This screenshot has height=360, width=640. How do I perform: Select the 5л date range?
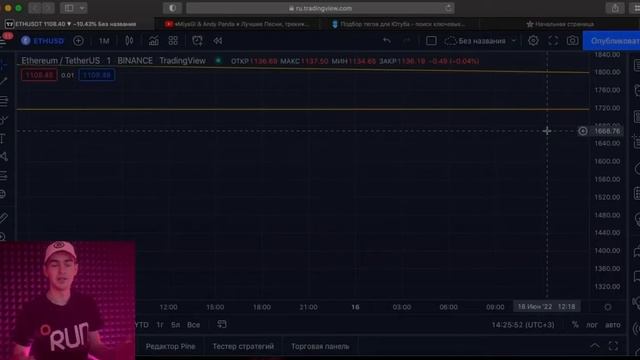176,325
